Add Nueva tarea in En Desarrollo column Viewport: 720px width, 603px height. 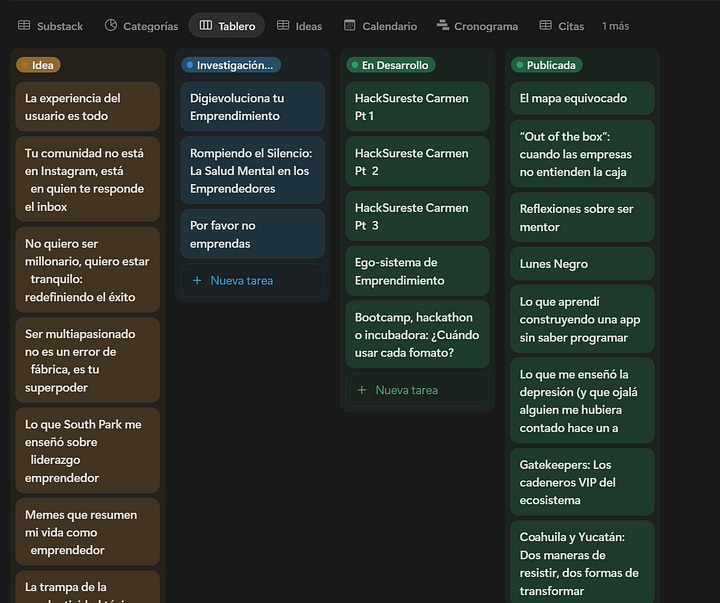(417, 390)
